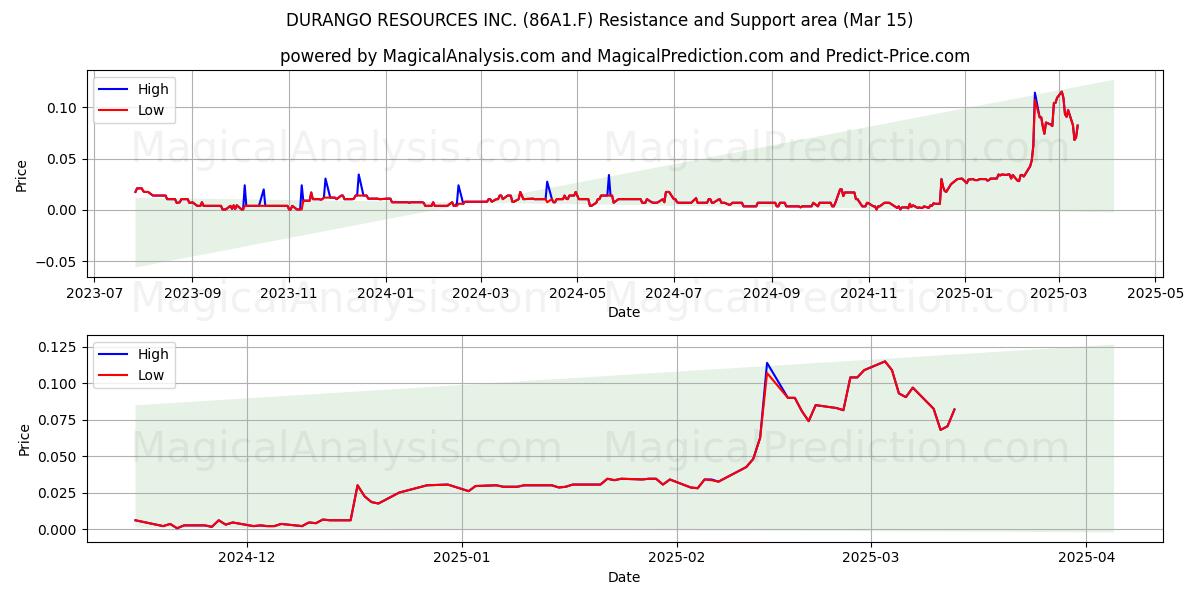The image size is (1200, 600).
Task: Click the 'Date' x-axis label of bottom chart
Action: tap(624, 577)
